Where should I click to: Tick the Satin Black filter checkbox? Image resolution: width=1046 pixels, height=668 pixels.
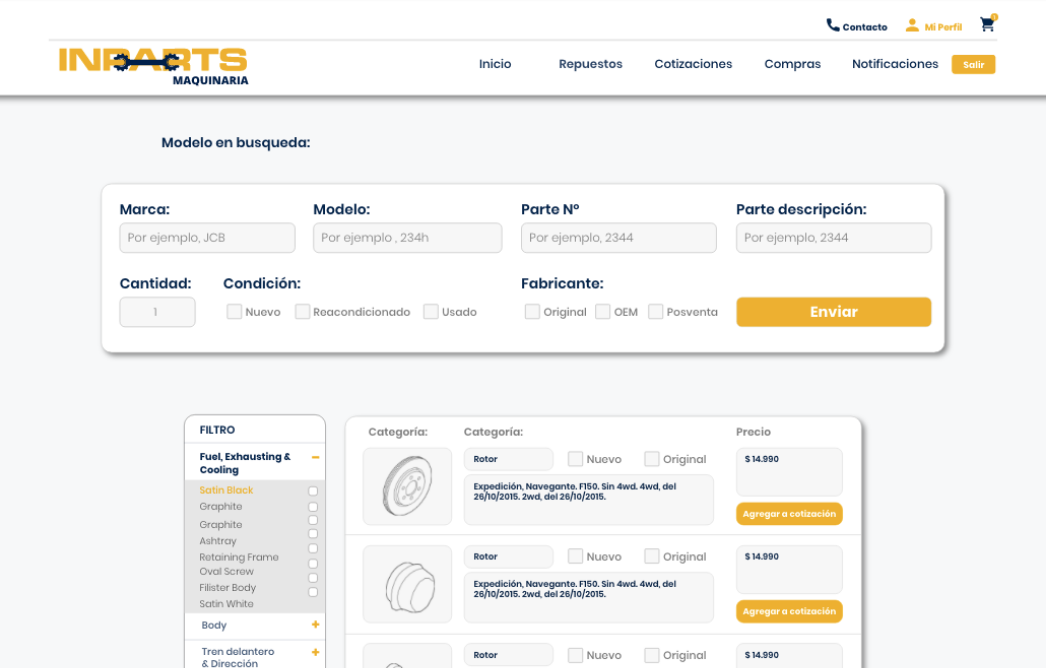pyautogui.click(x=313, y=491)
